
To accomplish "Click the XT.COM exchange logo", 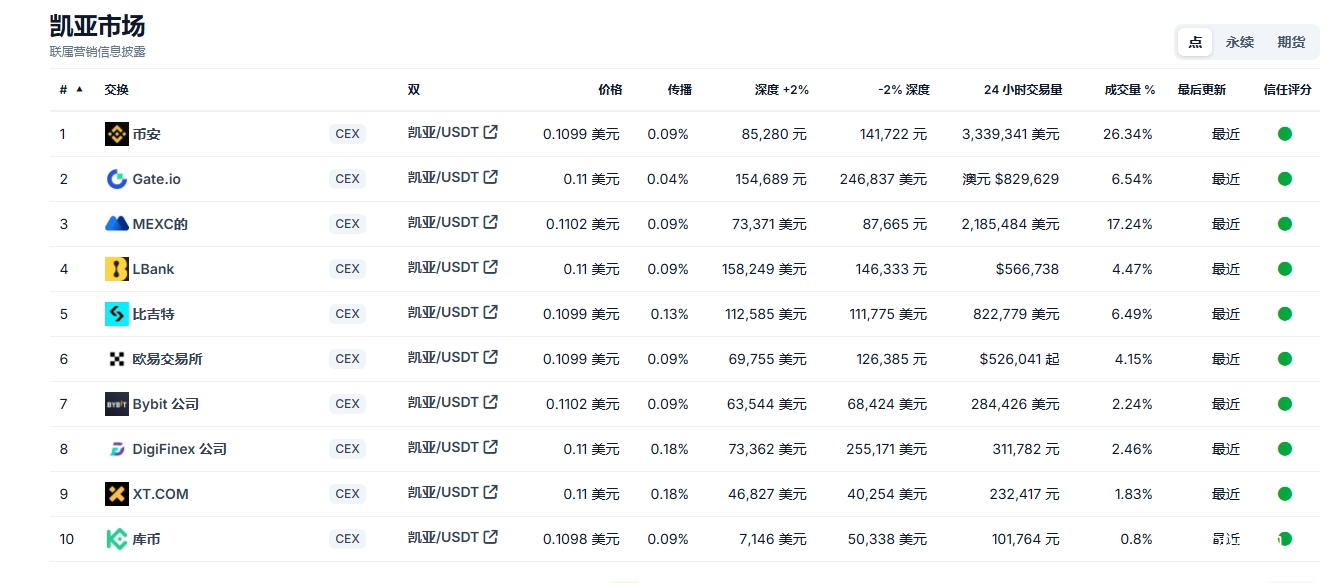I will (x=117, y=494).
